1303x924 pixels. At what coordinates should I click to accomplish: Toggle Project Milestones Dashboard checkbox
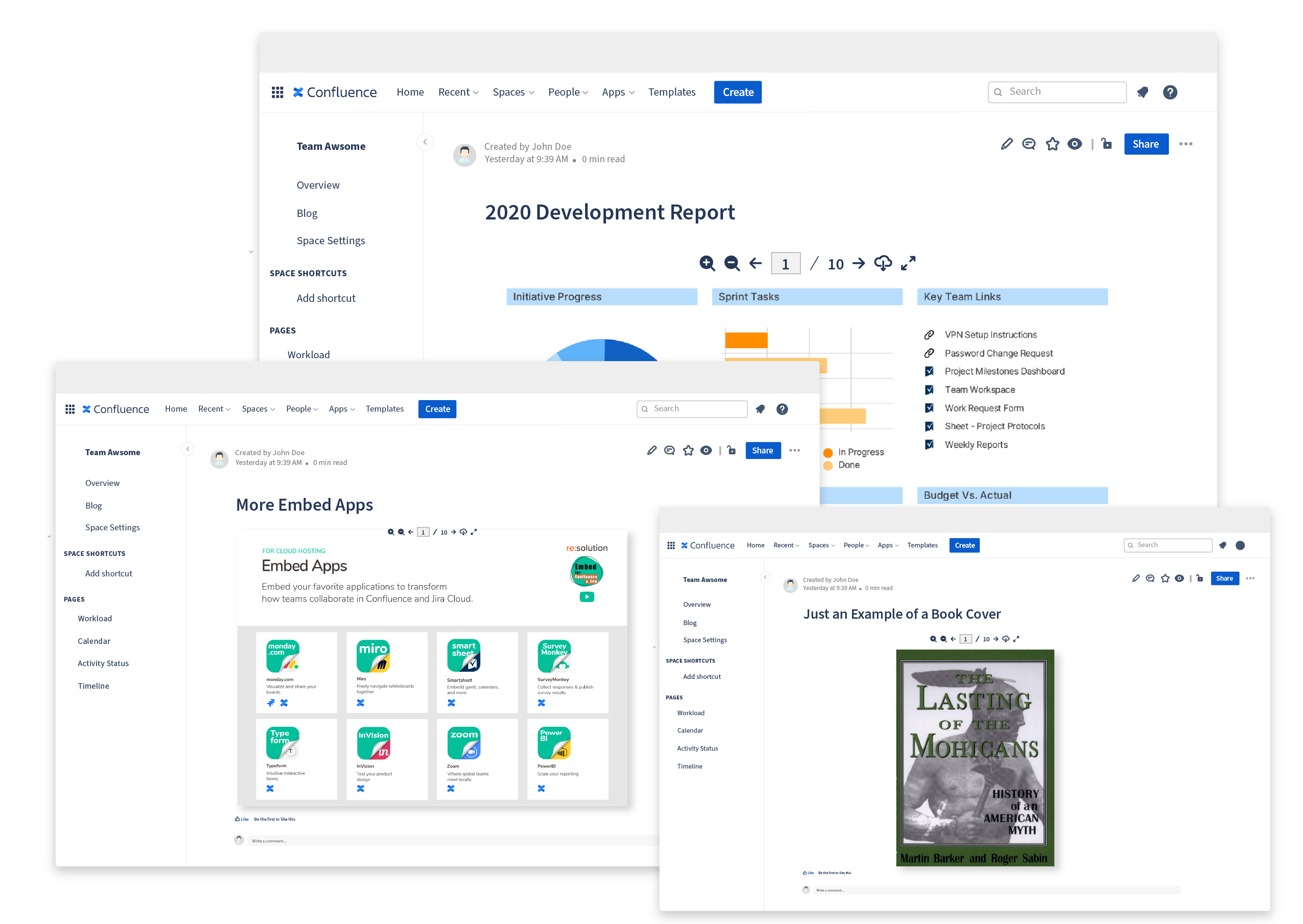929,371
